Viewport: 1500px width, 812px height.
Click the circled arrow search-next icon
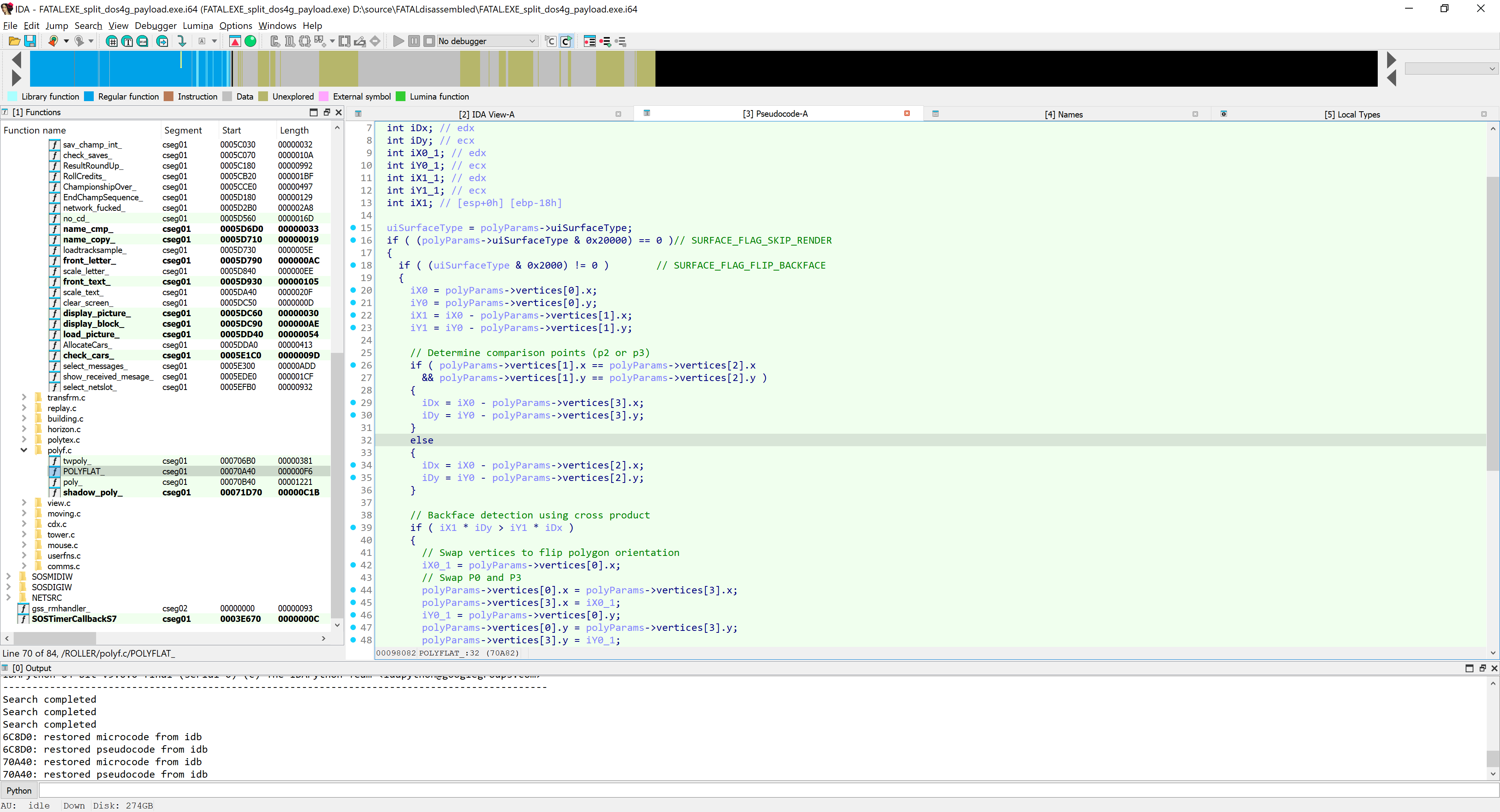point(162,41)
